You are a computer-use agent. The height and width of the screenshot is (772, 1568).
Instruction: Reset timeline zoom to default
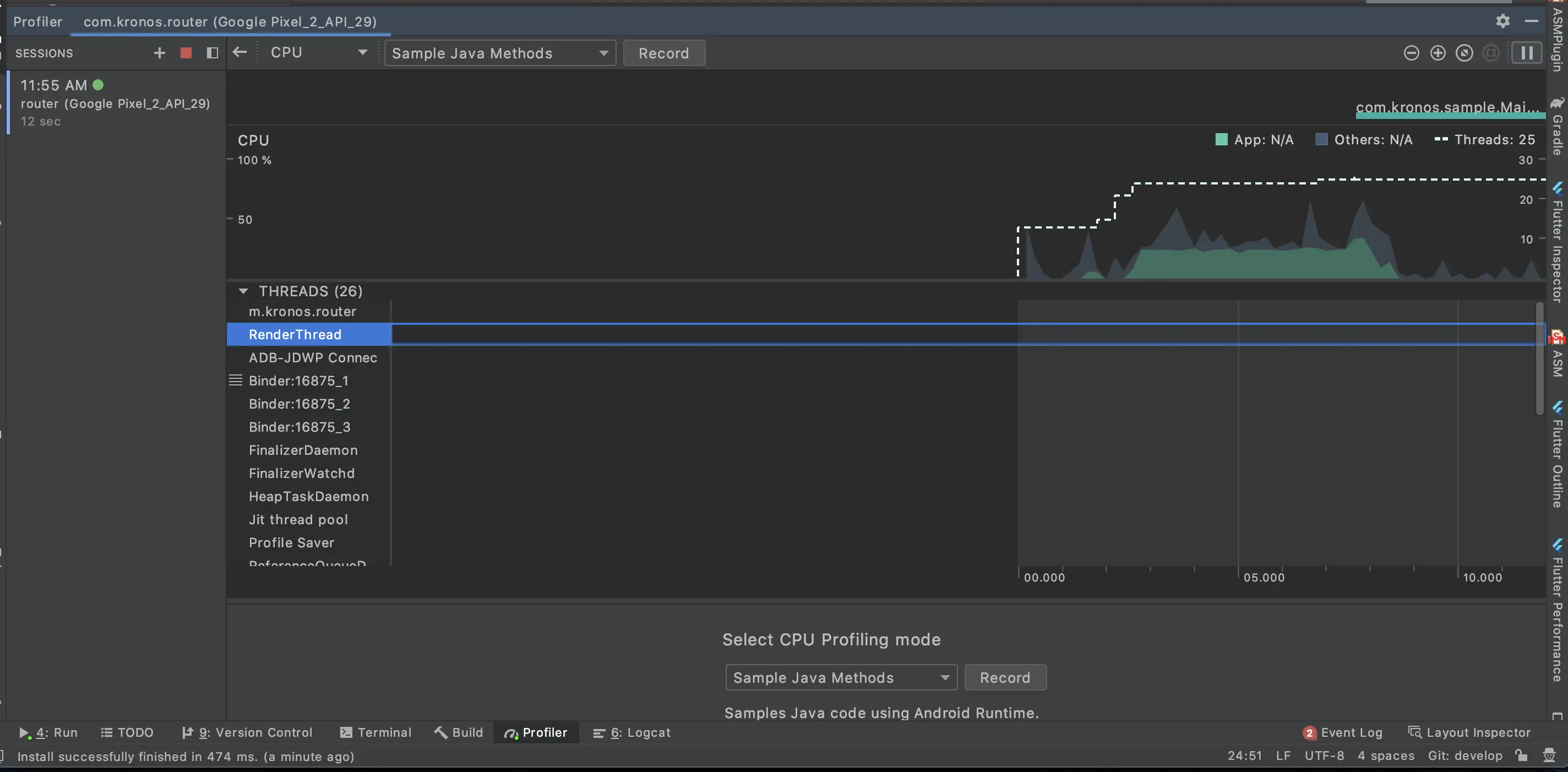(1464, 53)
